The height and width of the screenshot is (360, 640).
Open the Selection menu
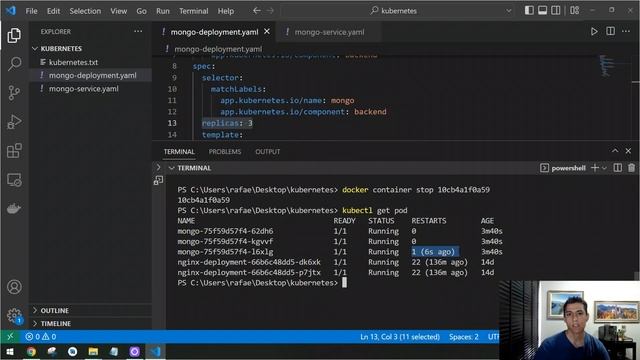point(85,11)
